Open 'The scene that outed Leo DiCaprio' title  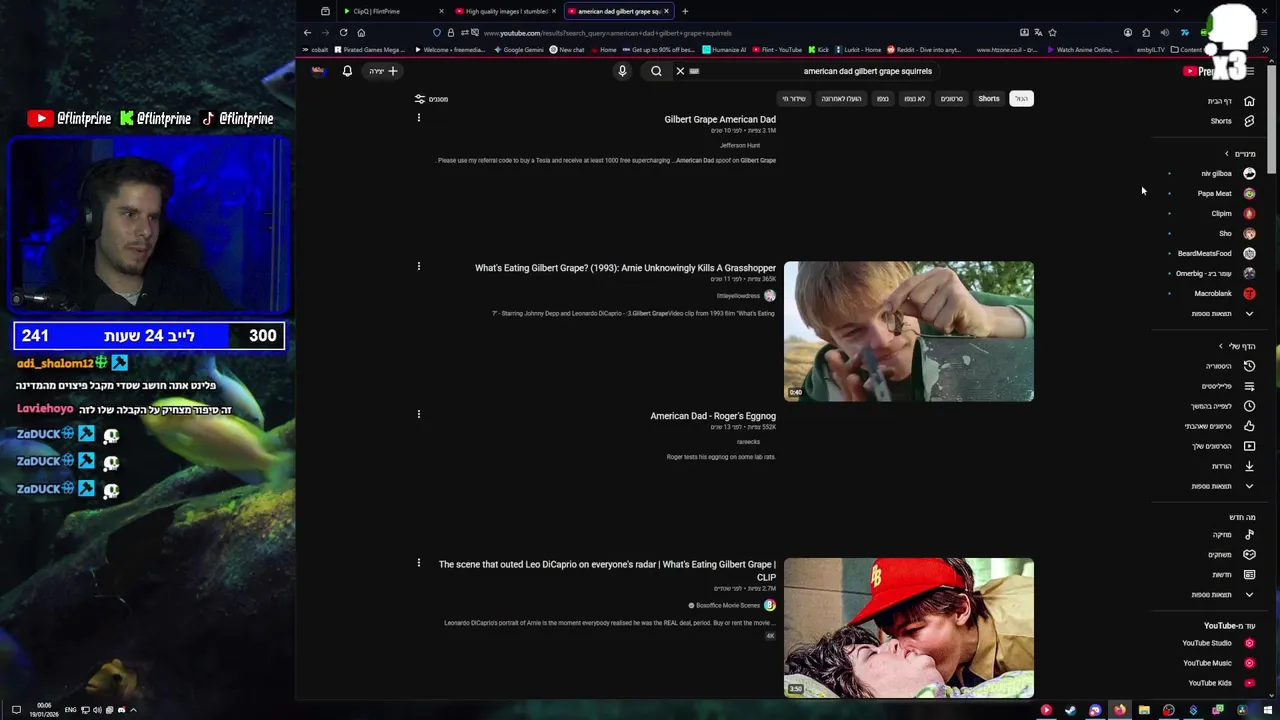(x=607, y=570)
